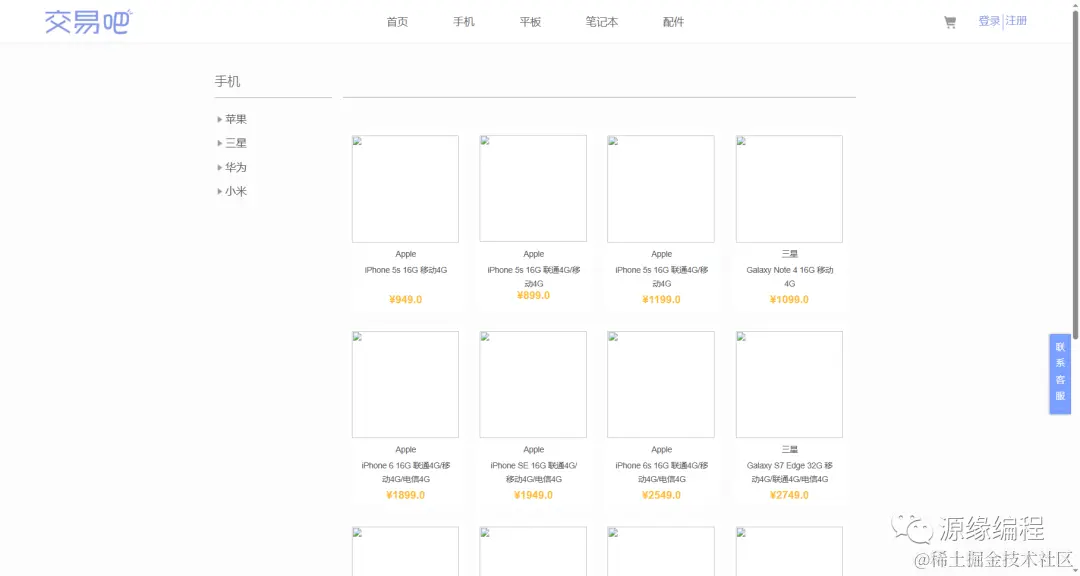Click the ¥899.0 price
The height and width of the screenshot is (576, 1080).
pos(534,296)
